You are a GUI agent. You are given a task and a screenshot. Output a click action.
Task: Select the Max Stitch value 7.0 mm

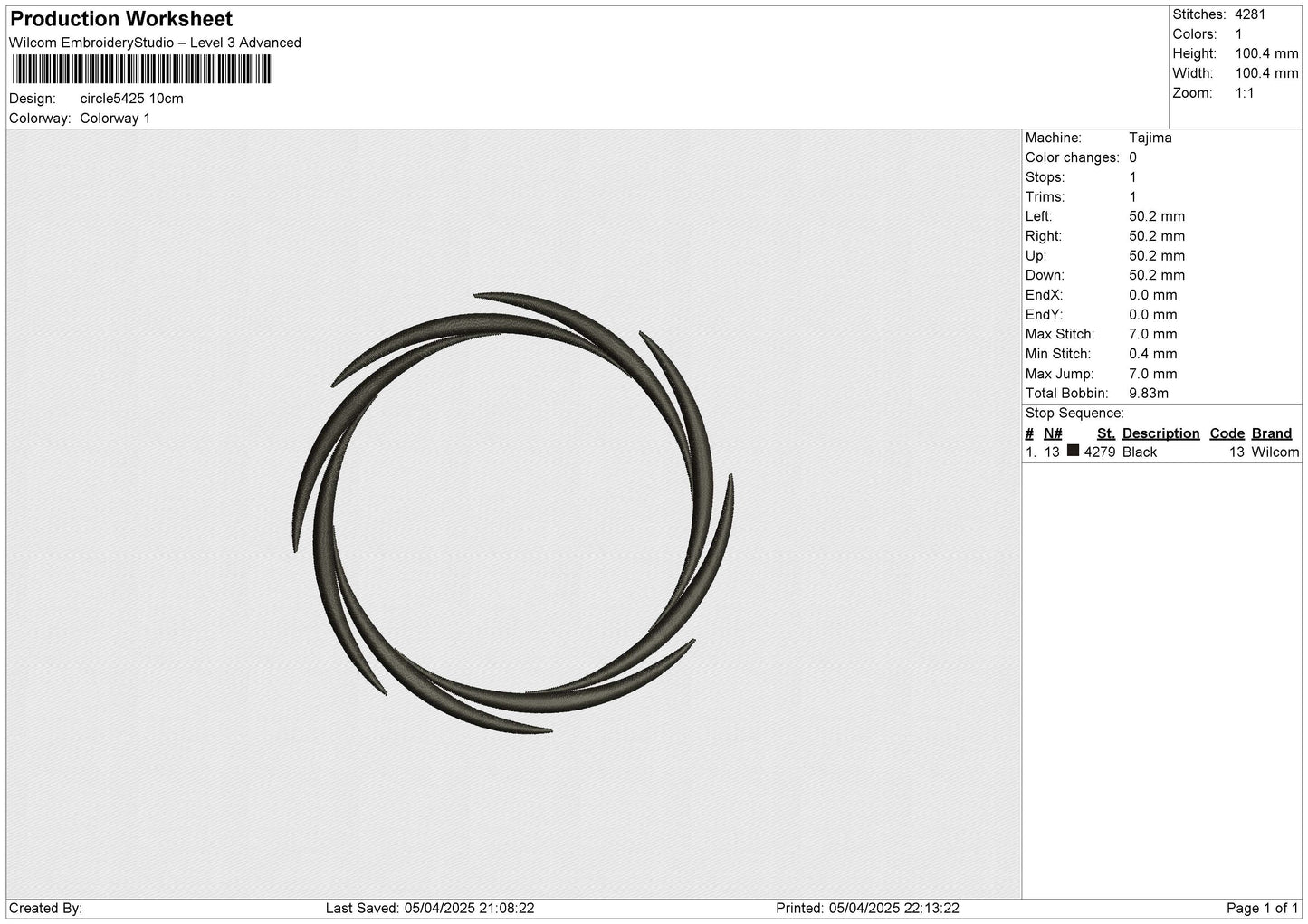pyautogui.click(x=1153, y=335)
